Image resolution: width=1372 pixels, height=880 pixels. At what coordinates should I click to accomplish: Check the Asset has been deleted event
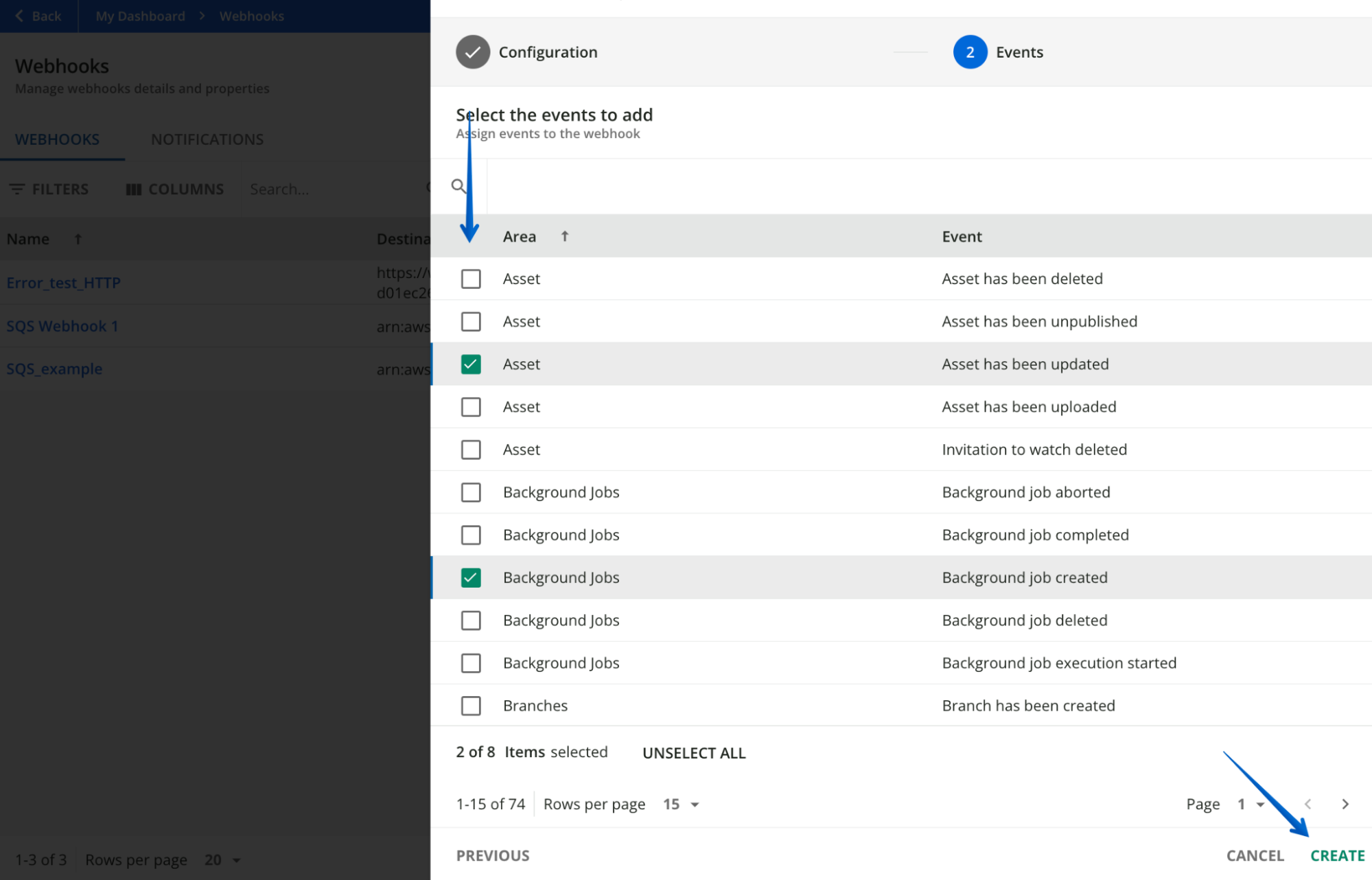tap(471, 279)
